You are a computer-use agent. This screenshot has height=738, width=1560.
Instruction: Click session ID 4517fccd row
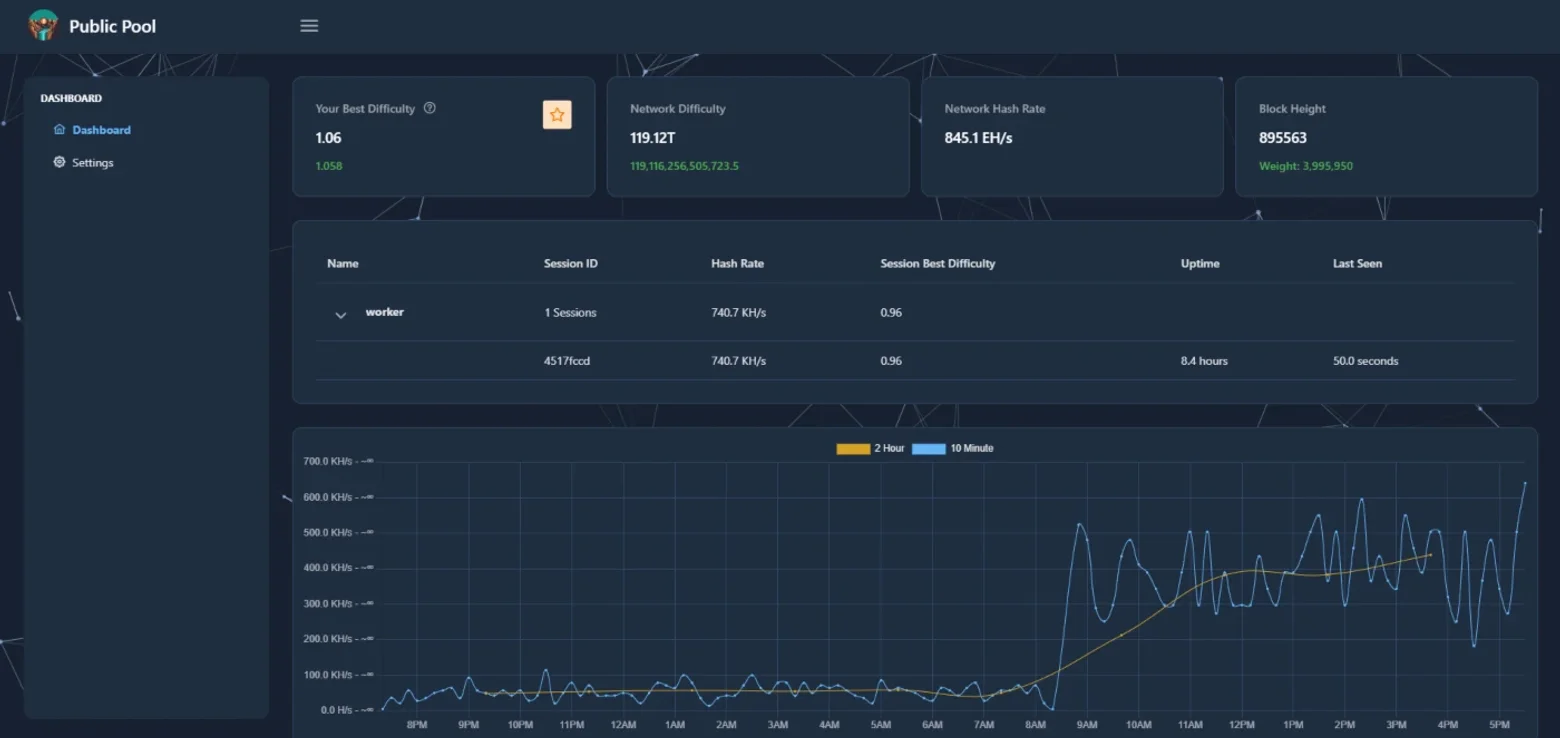pos(915,361)
